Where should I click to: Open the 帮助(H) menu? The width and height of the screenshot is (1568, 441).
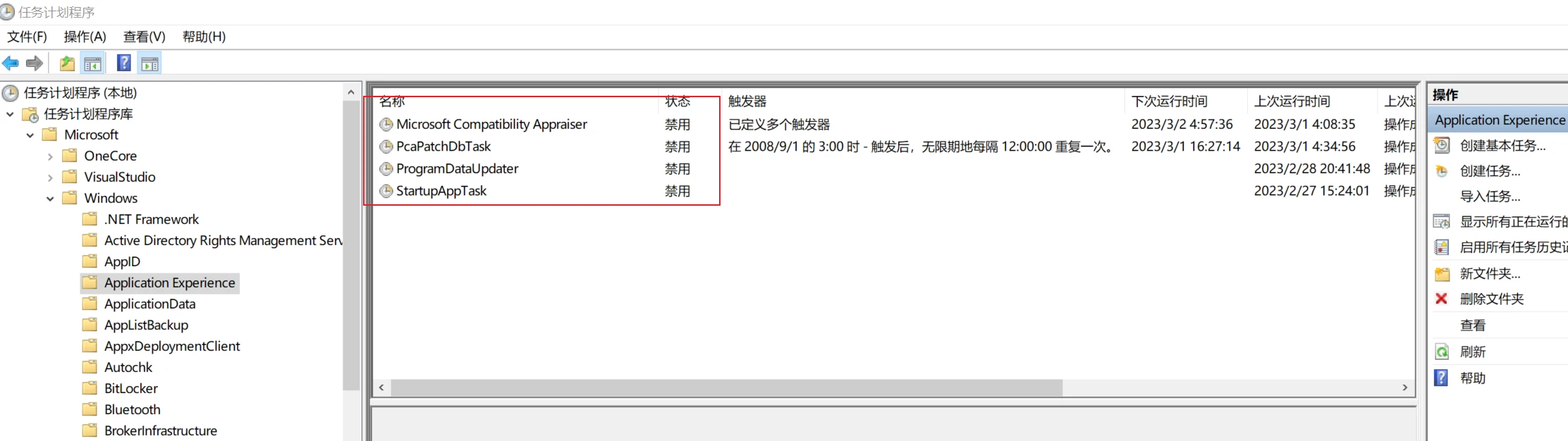click(x=204, y=37)
